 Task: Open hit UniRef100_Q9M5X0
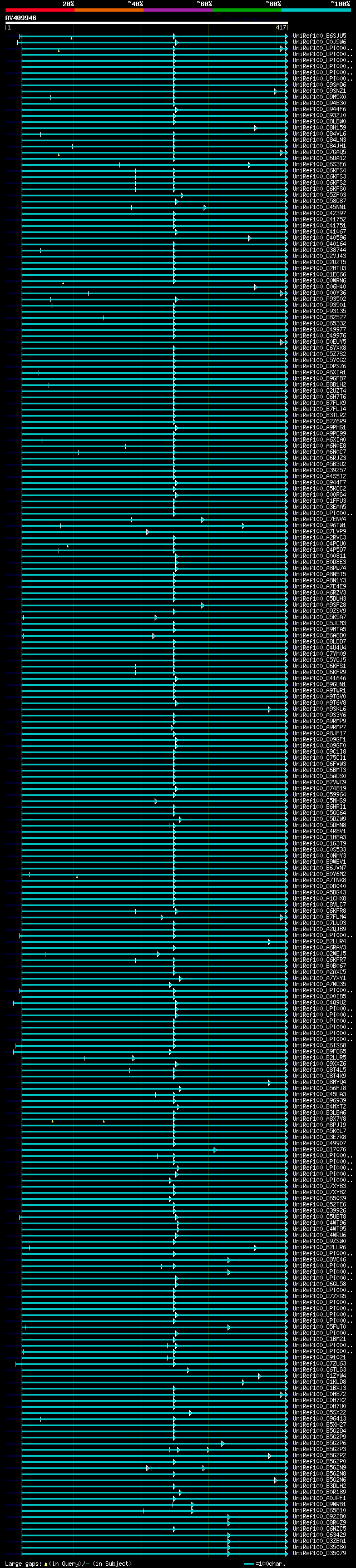click(x=319, y=97)
